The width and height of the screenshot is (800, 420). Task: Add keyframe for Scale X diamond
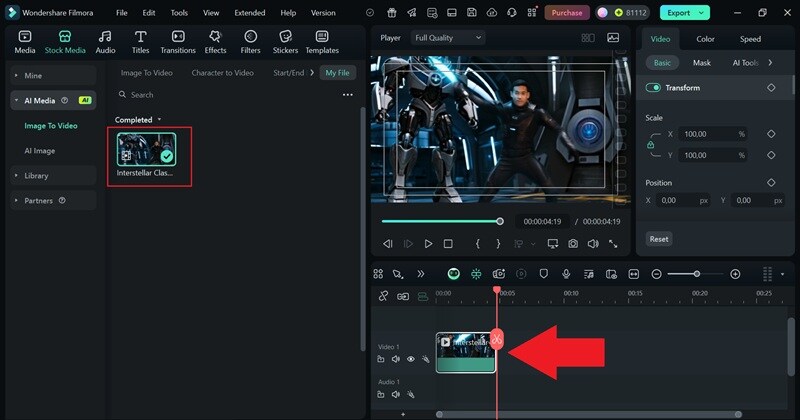click(x=771, y=134)
